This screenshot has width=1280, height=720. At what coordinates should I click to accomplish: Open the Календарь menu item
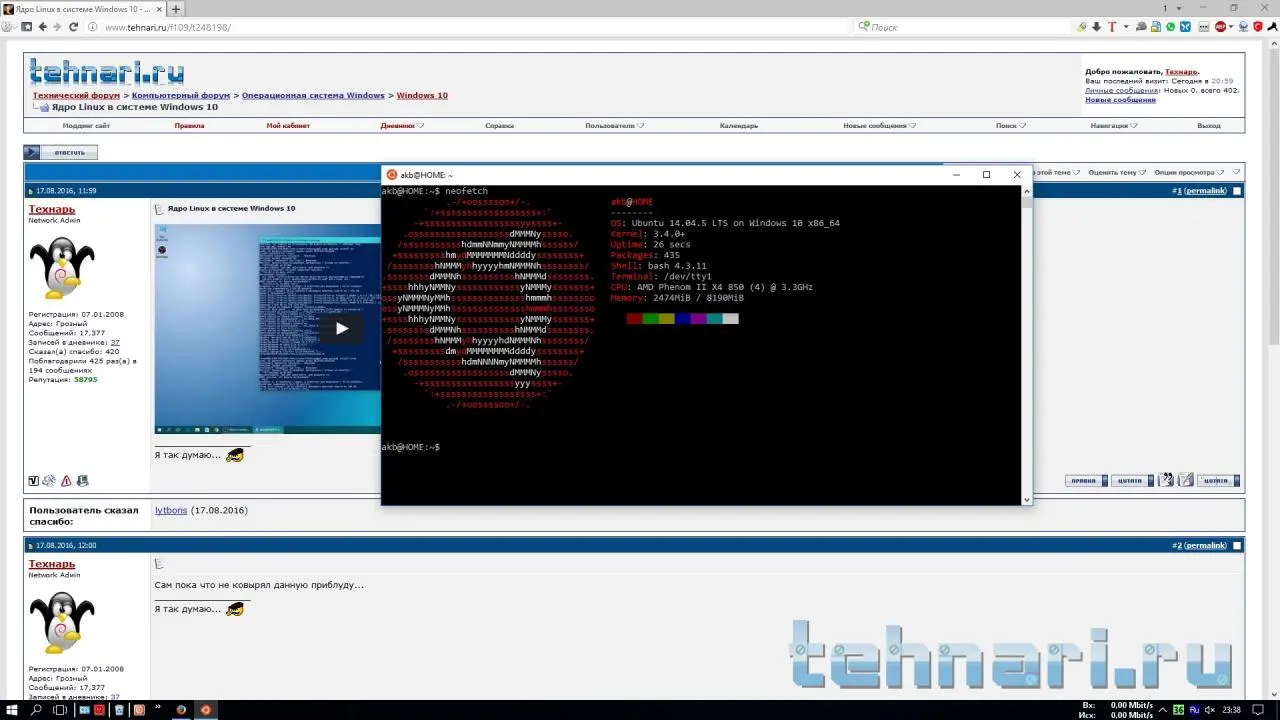tap(738, 126)
